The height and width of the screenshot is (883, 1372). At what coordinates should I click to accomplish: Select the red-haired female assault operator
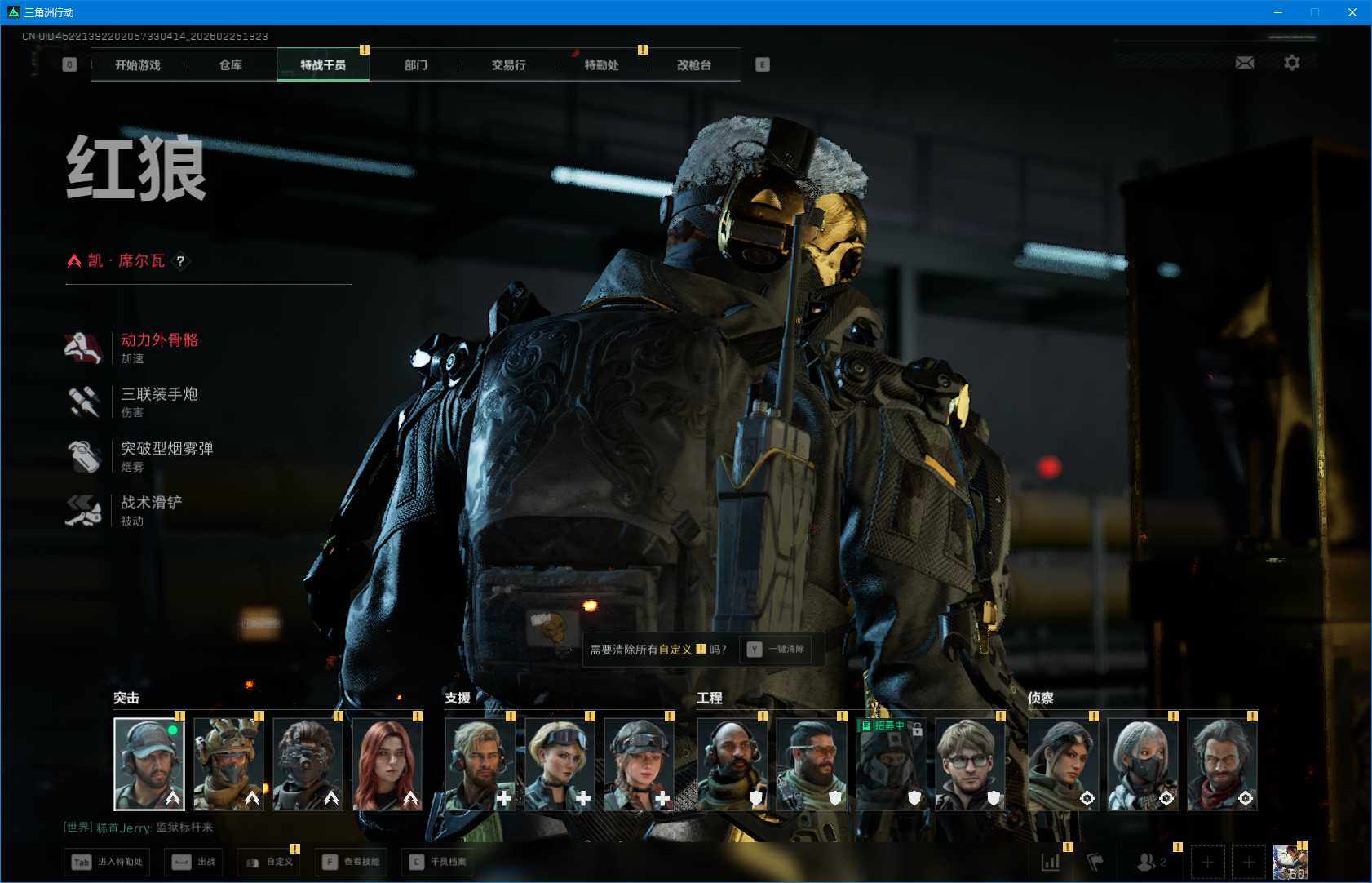click(x=387, y=764)
